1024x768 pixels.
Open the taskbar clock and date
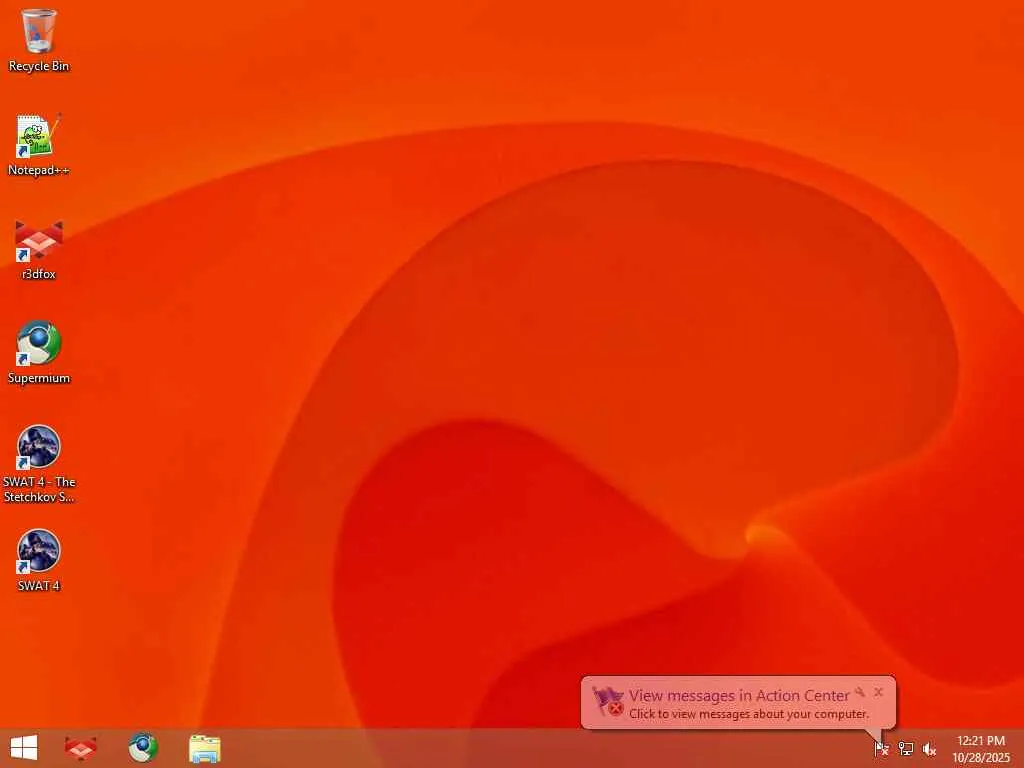point(981,749)
